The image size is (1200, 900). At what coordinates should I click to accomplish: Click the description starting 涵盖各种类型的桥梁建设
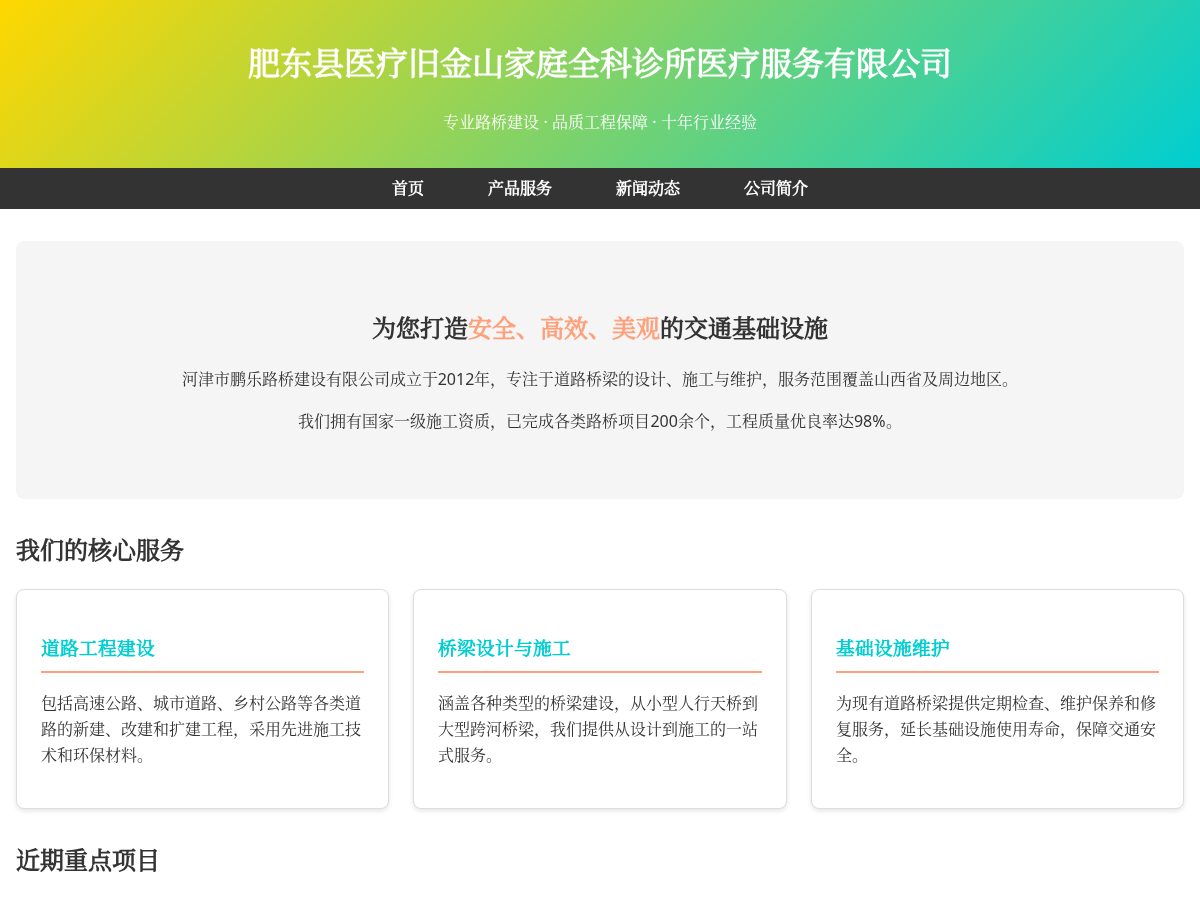[x=600, y=729]
